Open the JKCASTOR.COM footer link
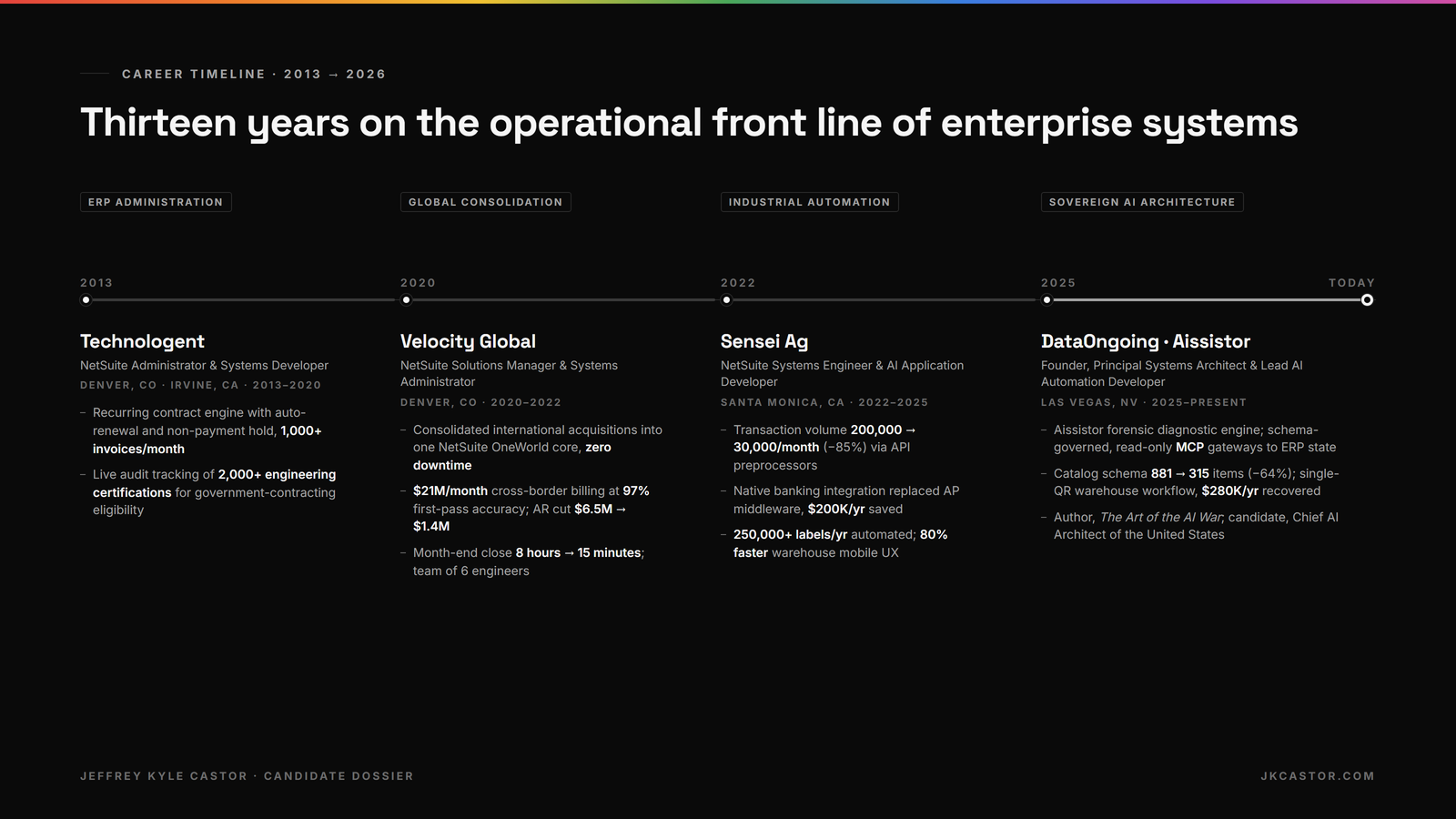 coord(1318,776)
